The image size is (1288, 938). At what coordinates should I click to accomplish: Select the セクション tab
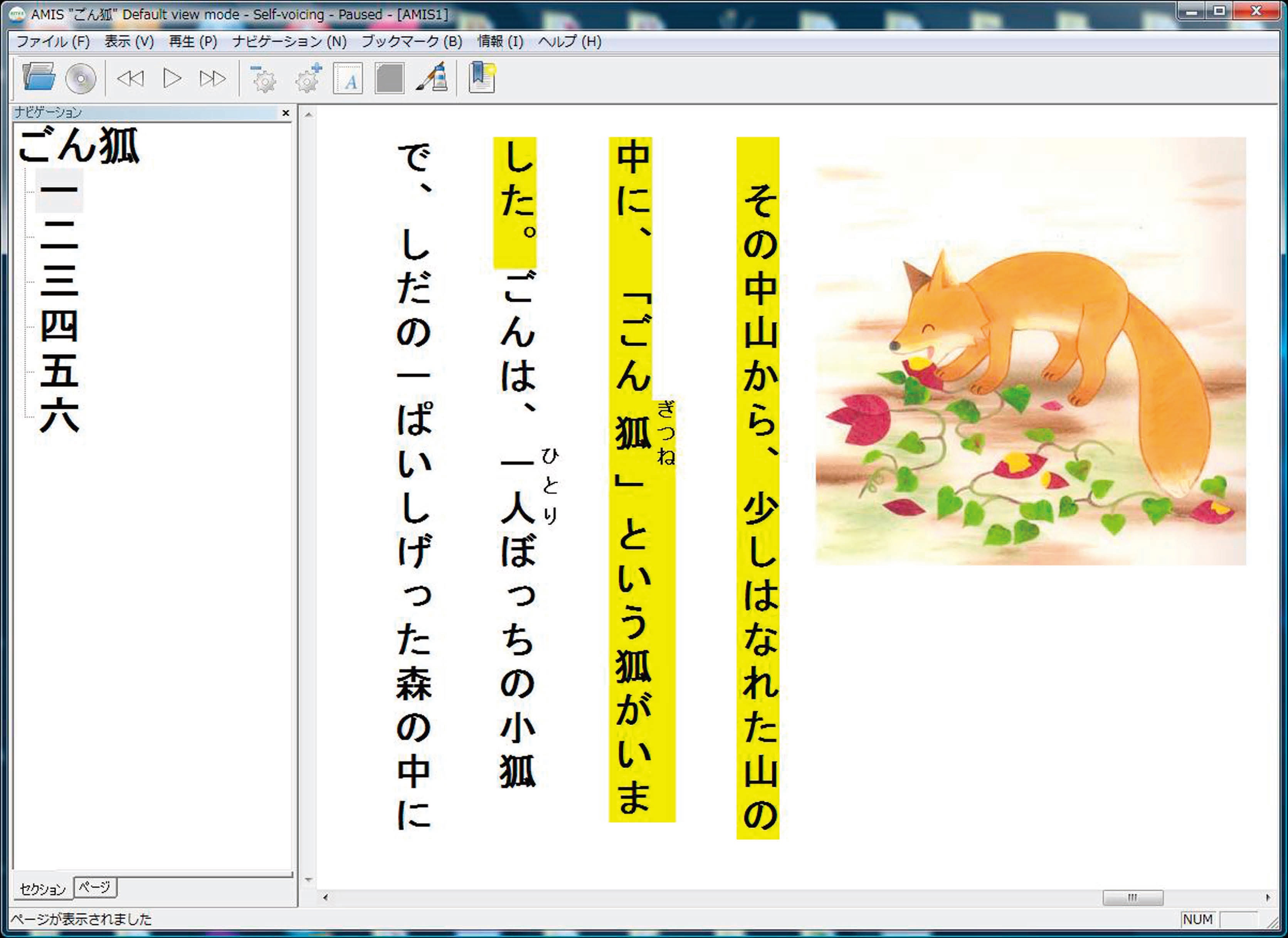point(43,889)
